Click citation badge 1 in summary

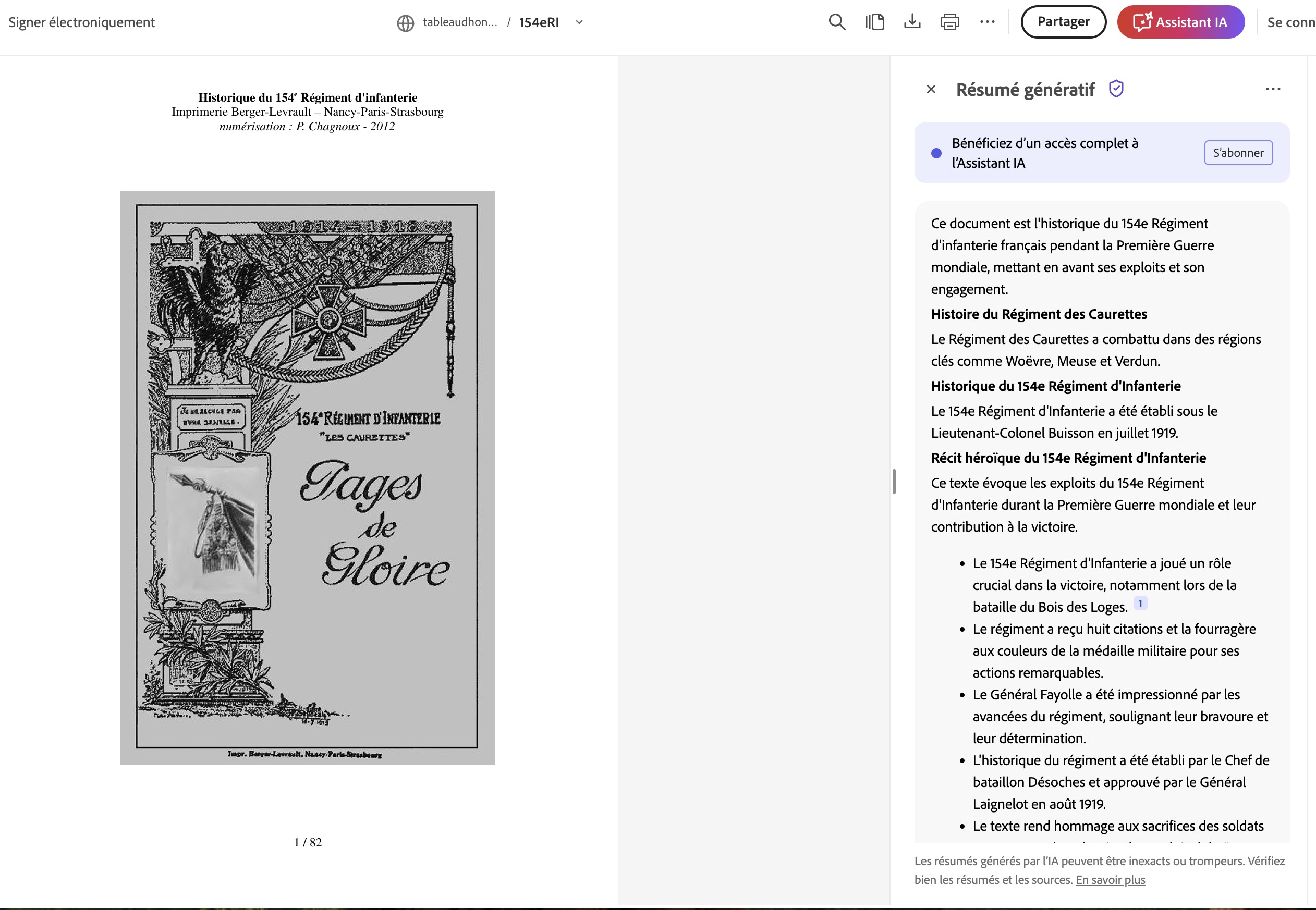[x=1140, y=603]
